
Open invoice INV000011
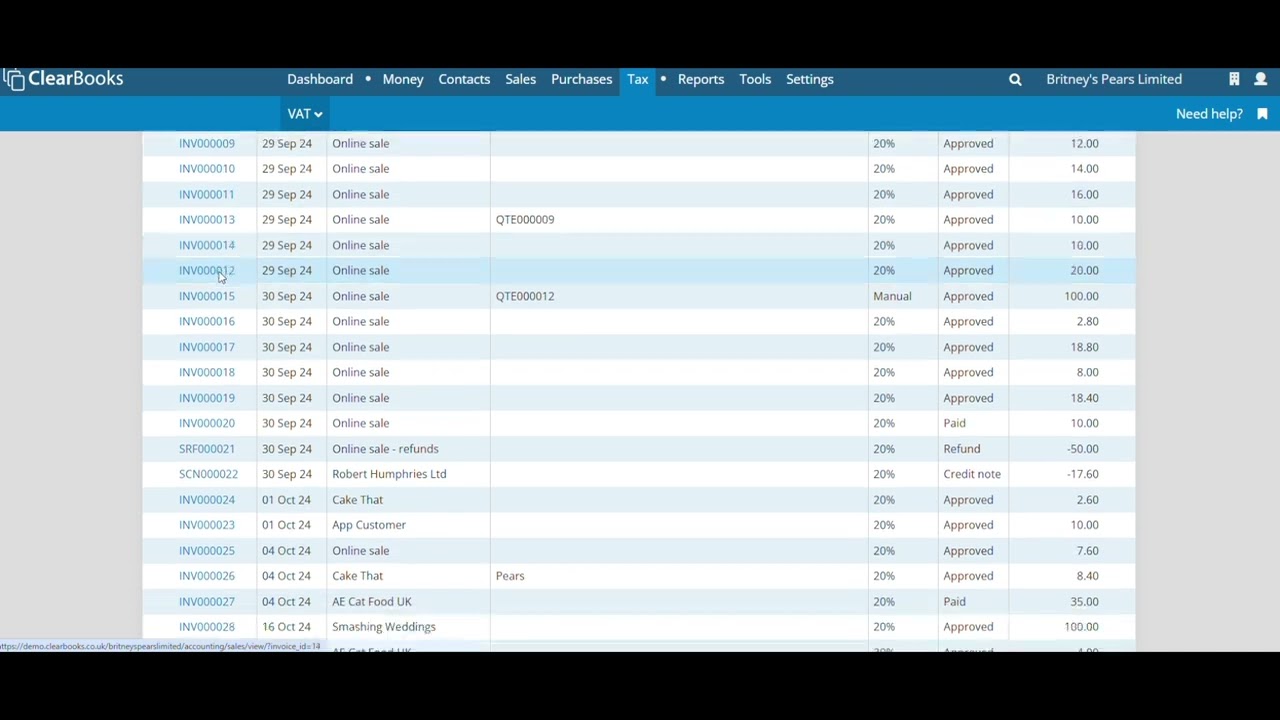(x=207, y=194)
